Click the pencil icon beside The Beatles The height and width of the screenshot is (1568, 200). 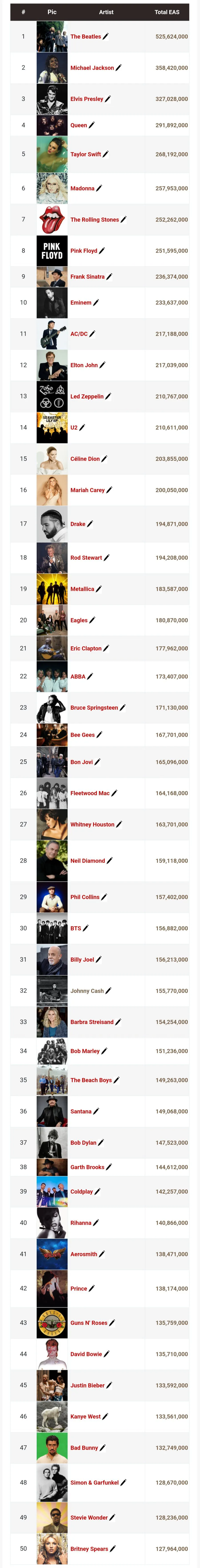pos(106,36)
